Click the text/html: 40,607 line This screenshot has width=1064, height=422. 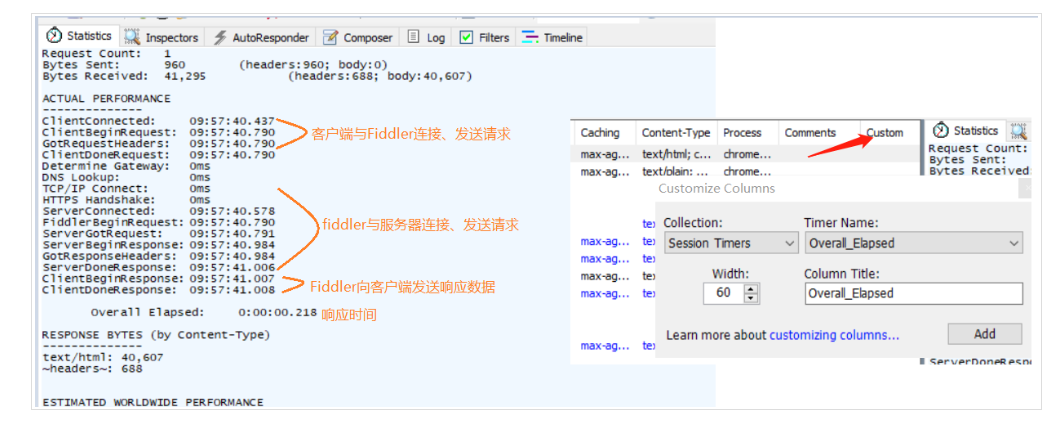click(x=102, y=357)
